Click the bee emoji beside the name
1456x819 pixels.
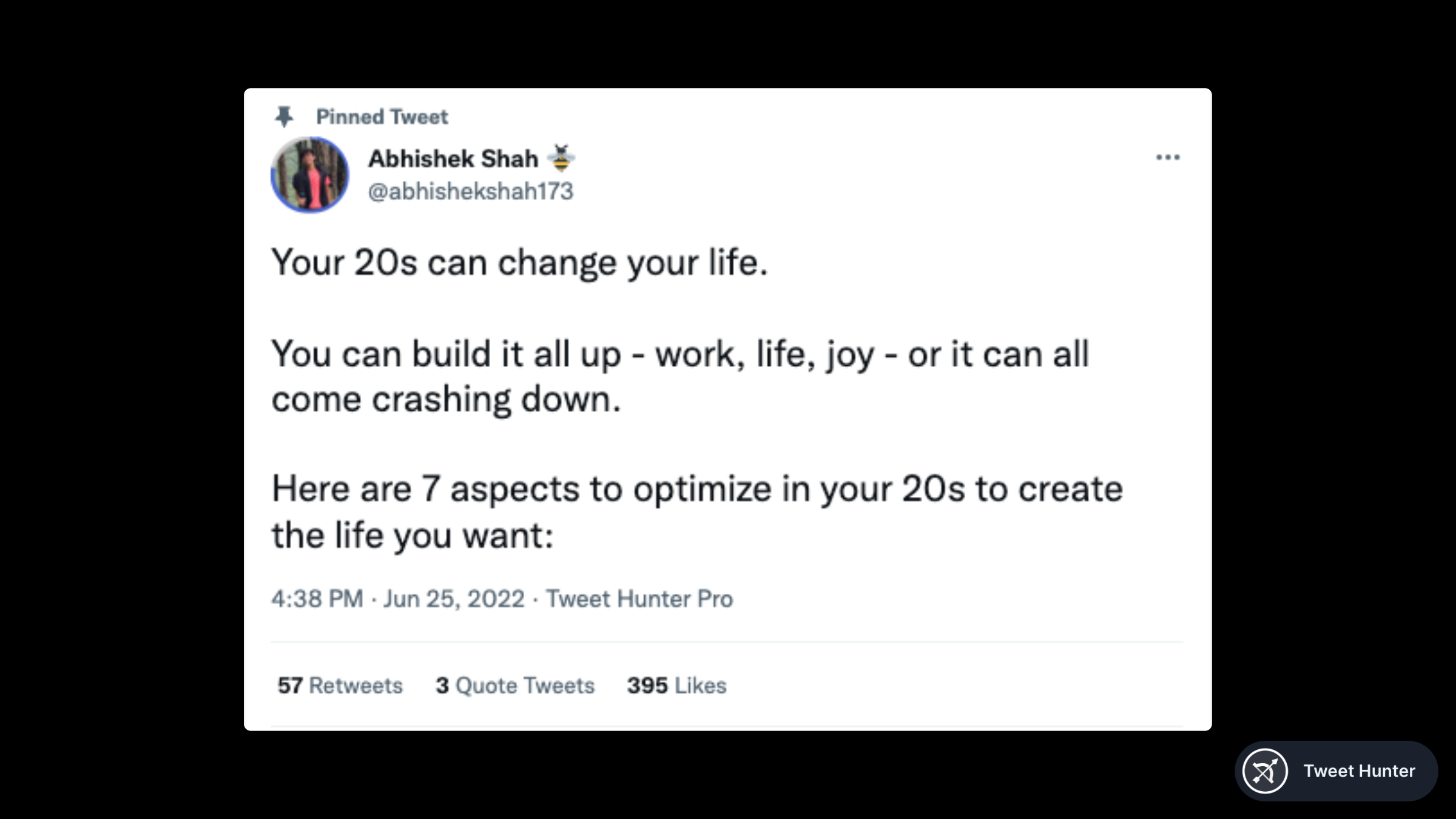point(561,158)
